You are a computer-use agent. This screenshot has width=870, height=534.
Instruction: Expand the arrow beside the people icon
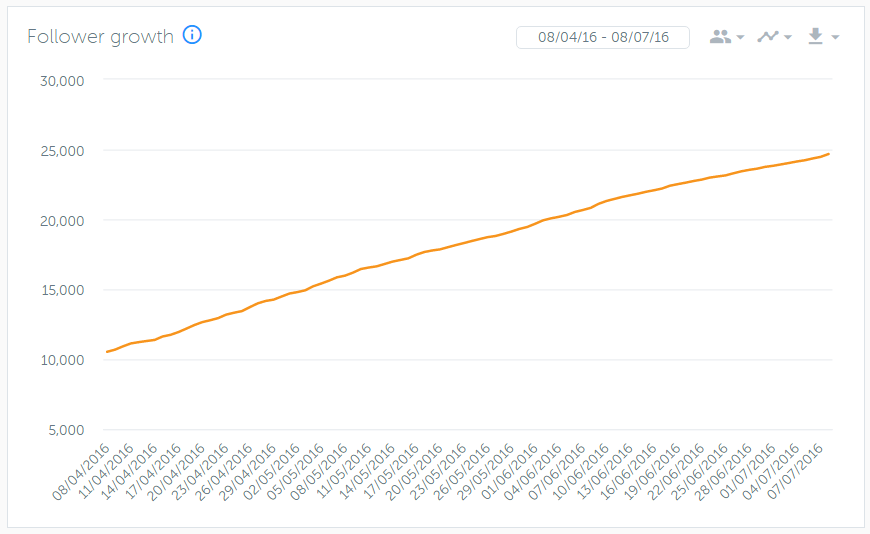pyautogui.click(x=740, y=38)
